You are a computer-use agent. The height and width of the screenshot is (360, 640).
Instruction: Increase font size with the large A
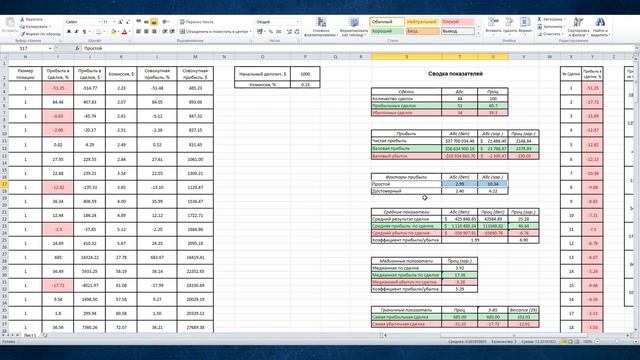tap(120, 22)
